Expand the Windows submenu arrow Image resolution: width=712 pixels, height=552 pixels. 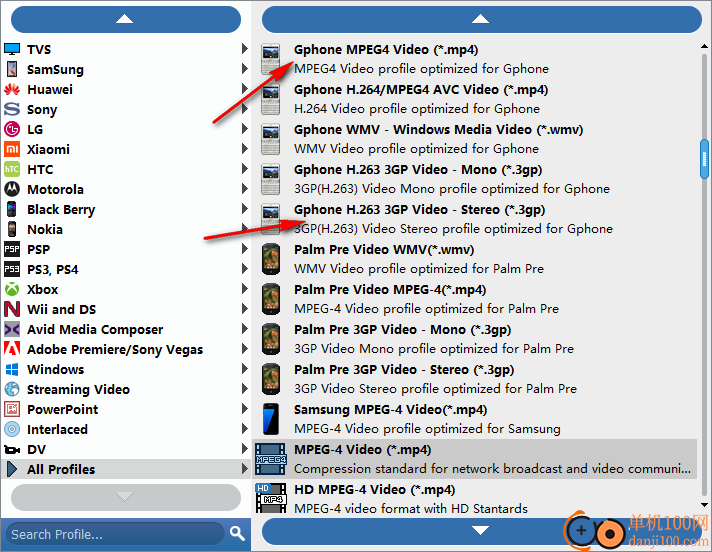point(245,368)
